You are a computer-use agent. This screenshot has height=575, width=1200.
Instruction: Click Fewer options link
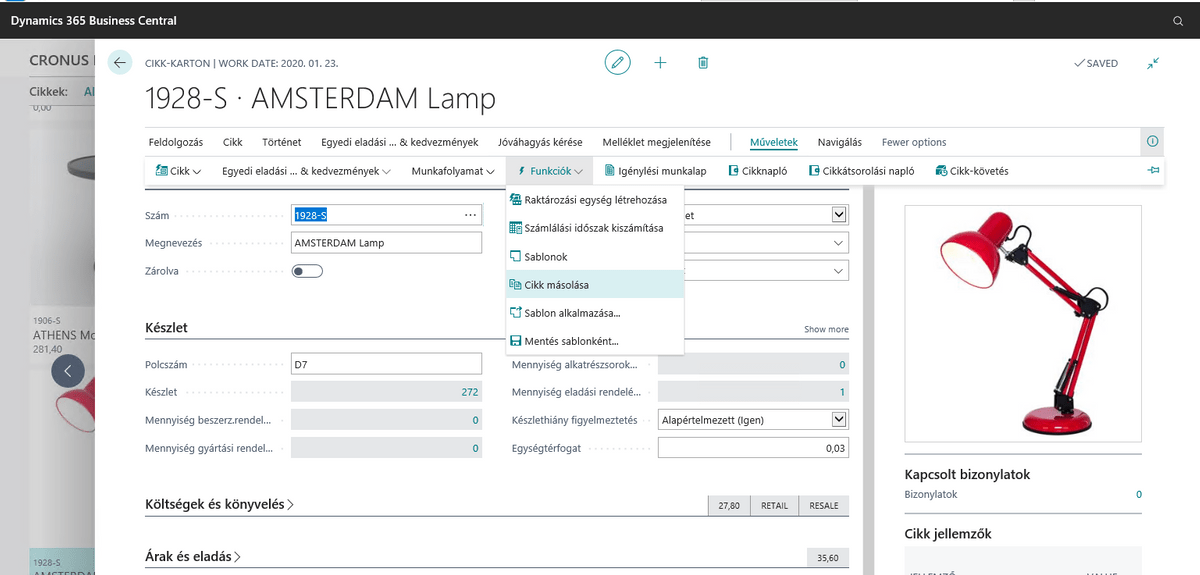[914, 142]
